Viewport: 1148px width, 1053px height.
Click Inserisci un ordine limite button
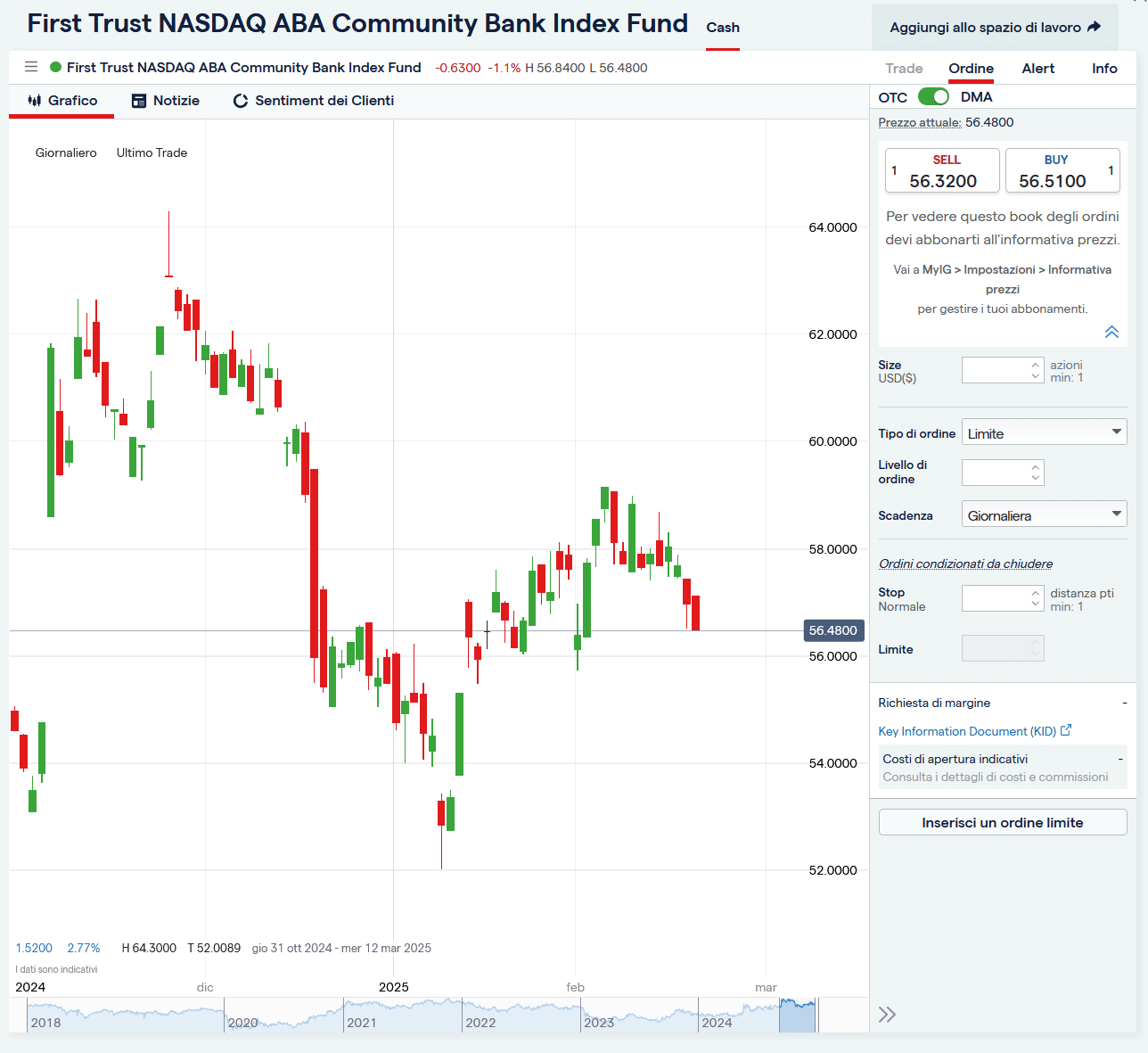tap(1003, 822)
